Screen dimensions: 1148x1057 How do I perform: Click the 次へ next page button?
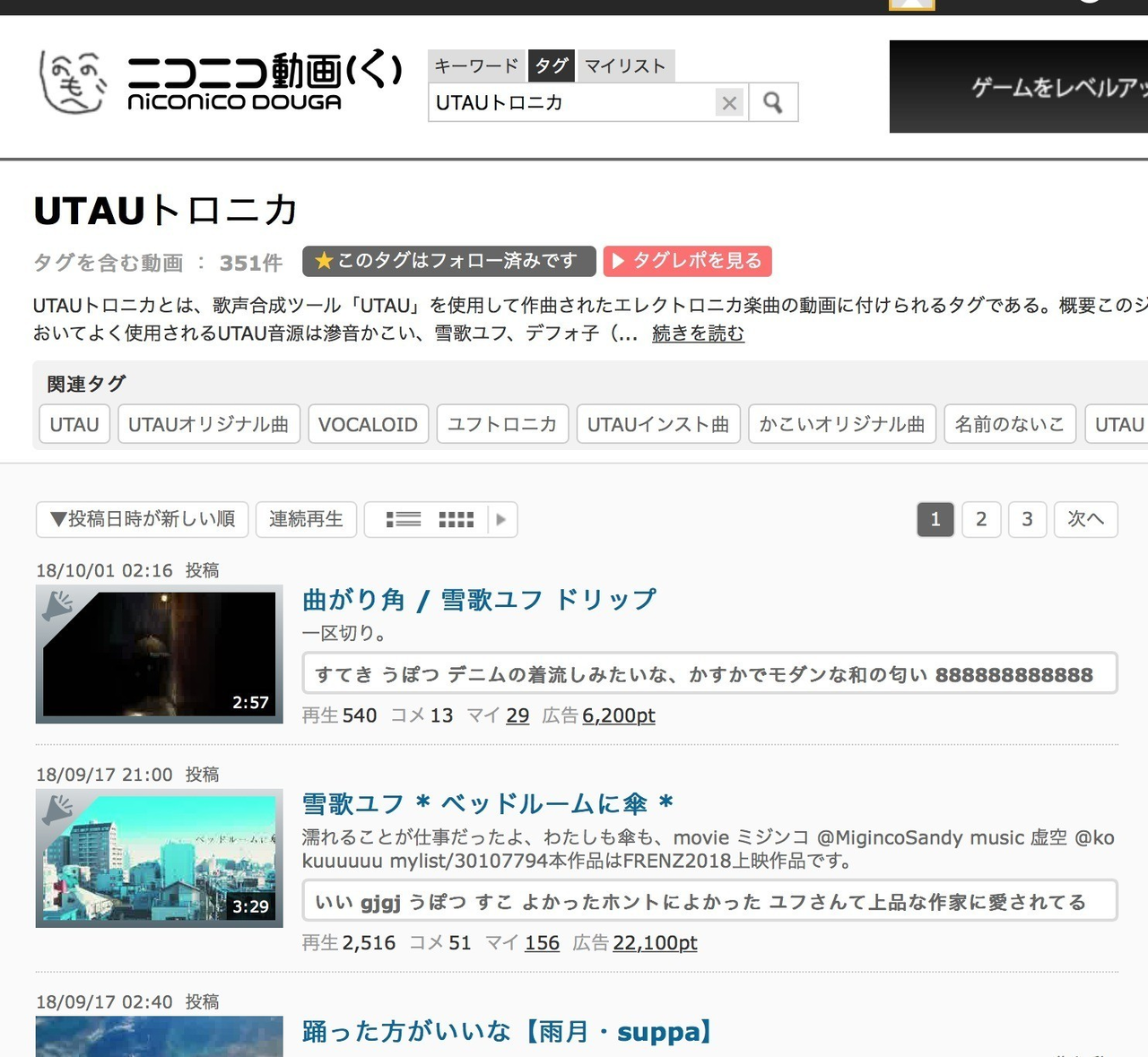[1085, 519]
